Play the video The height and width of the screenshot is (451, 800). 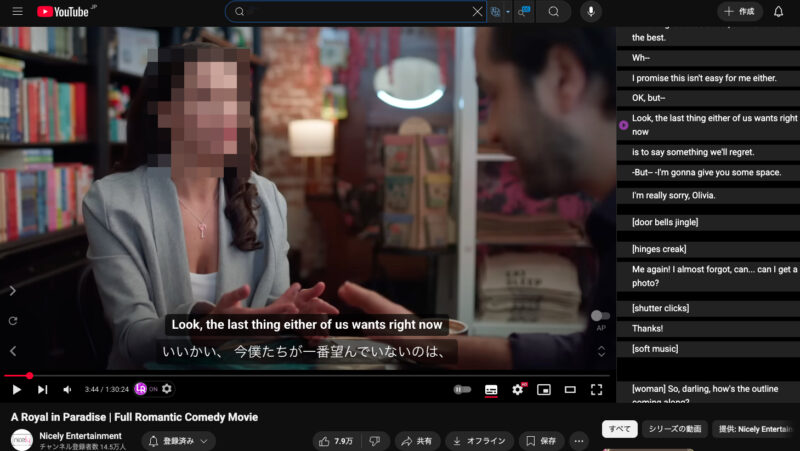16,390
